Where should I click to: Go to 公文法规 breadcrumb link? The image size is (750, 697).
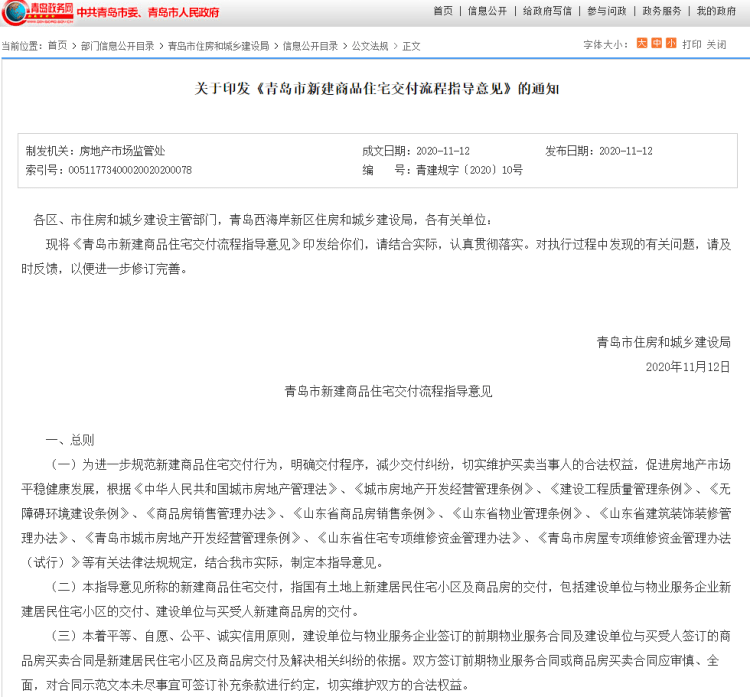point(370,46)
